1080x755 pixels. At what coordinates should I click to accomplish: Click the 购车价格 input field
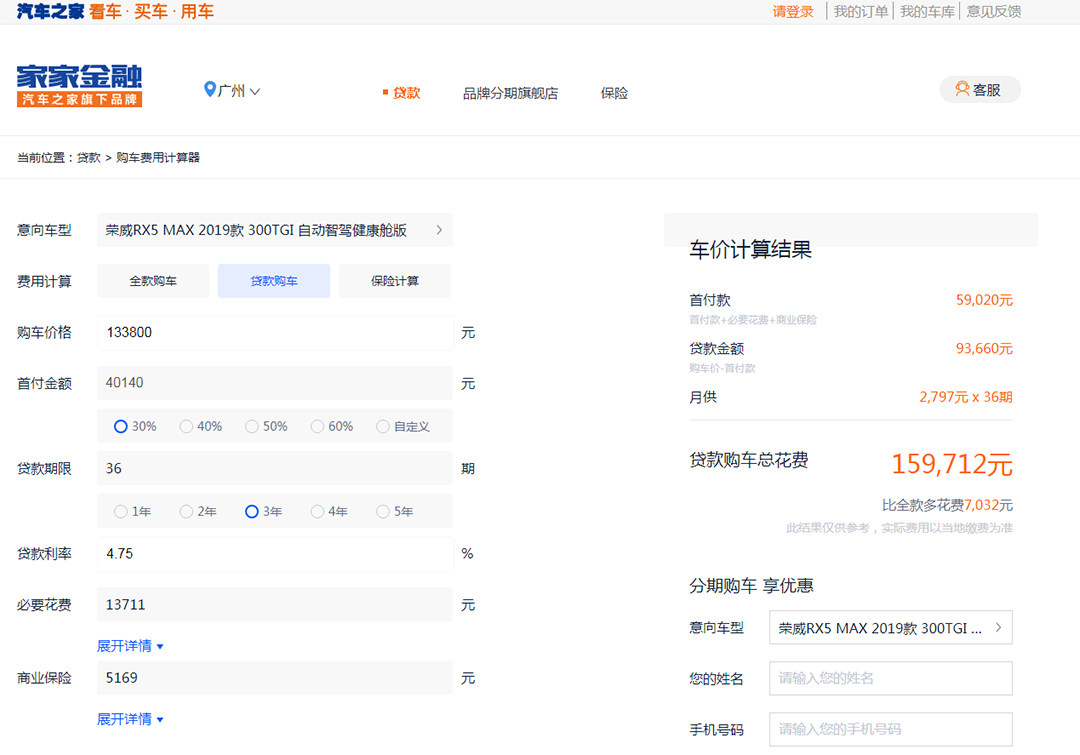point(275,332)
